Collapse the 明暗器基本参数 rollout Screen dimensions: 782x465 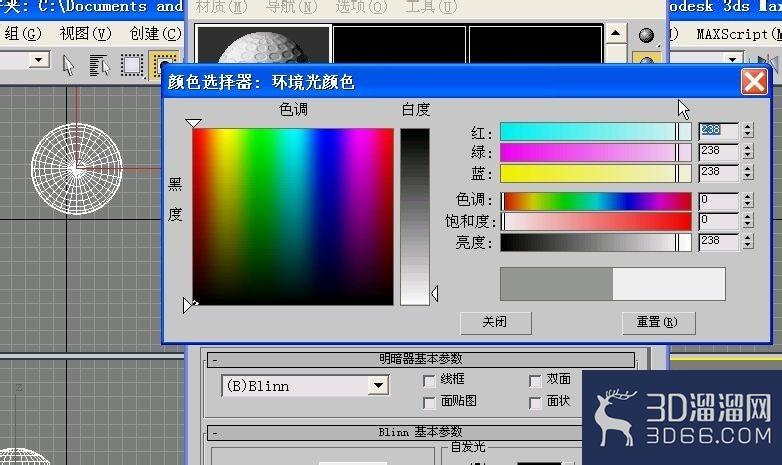[420, 359]
